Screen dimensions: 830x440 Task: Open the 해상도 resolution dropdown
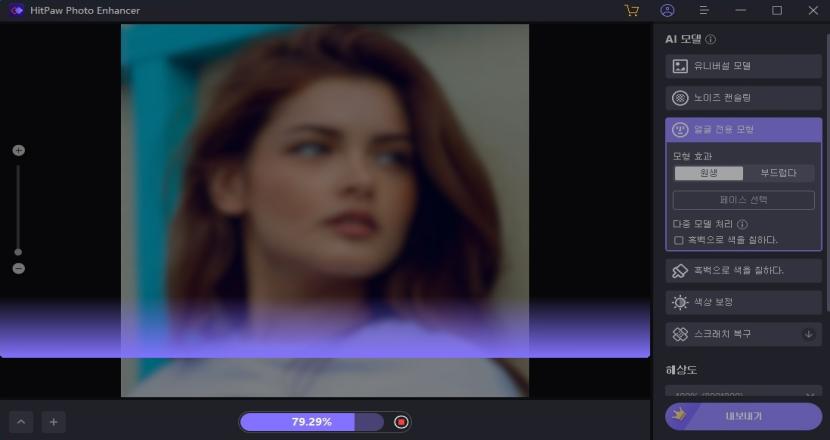tap(743, 393)
